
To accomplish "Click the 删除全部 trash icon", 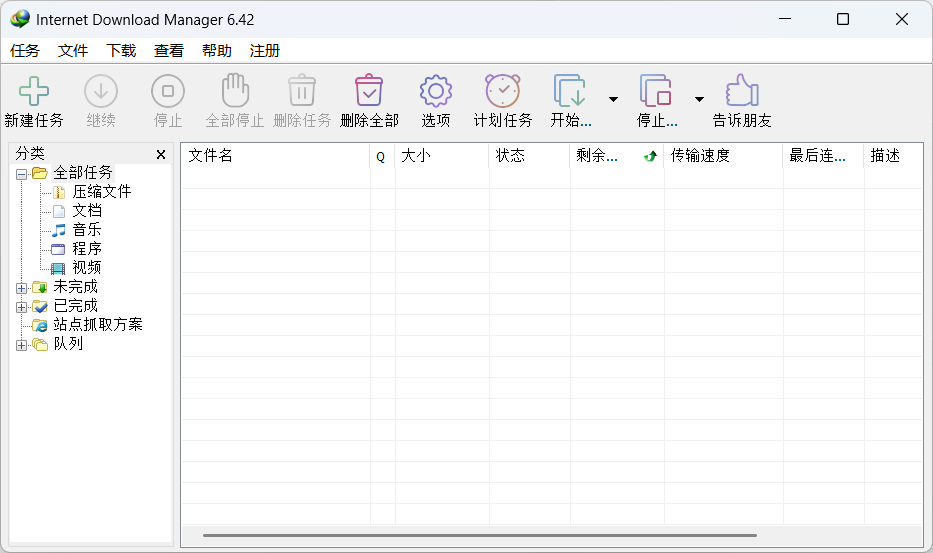I will pos(369,92).
